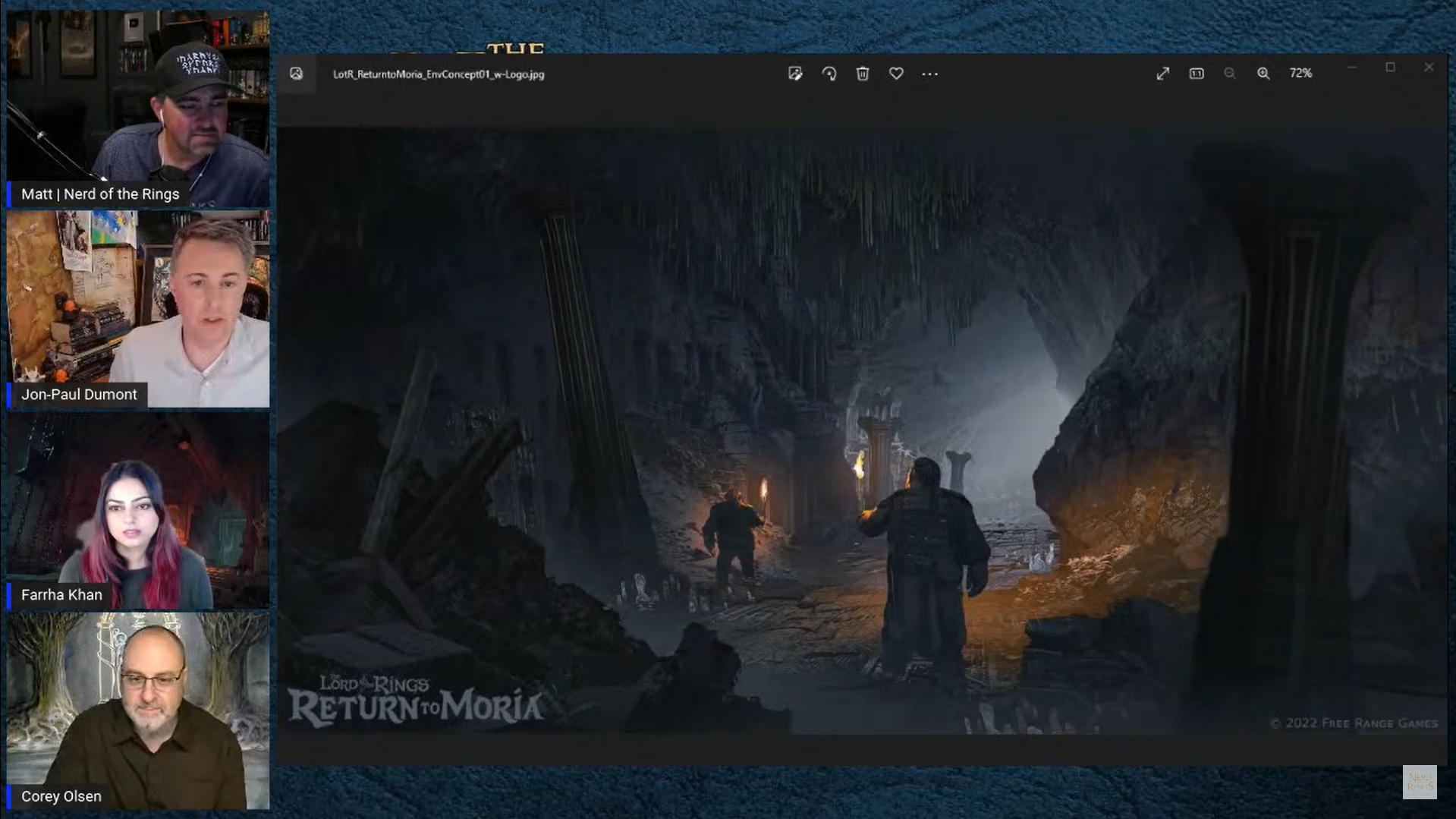1456x819 pixels.
Task: Delete the image via the trash icon
Action: point(863,74)
